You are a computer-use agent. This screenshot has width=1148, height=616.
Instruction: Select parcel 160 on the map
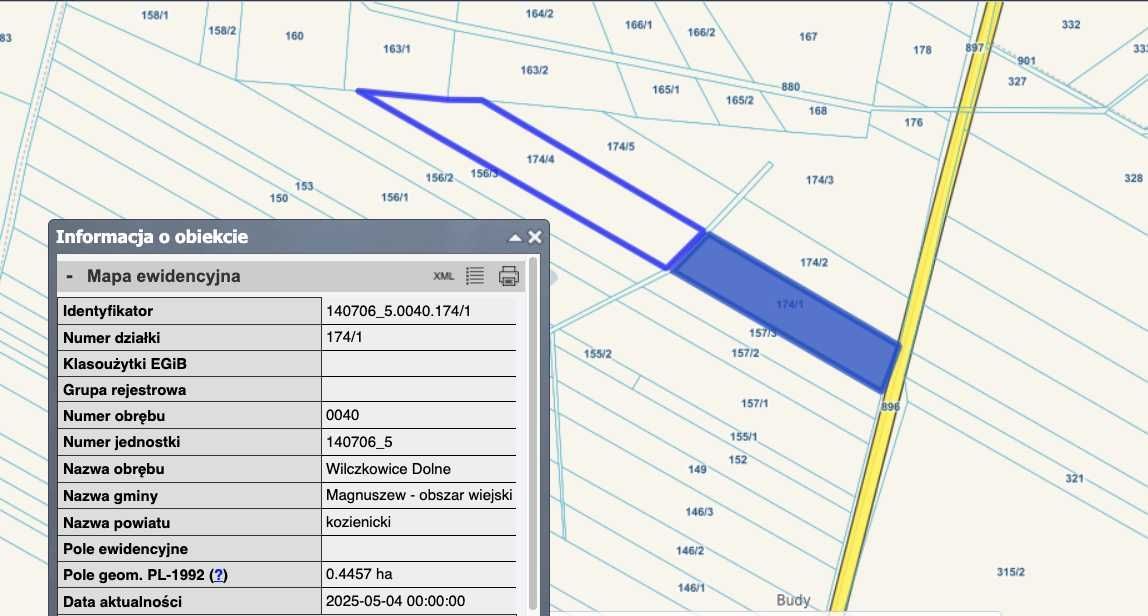click(294, 36)
